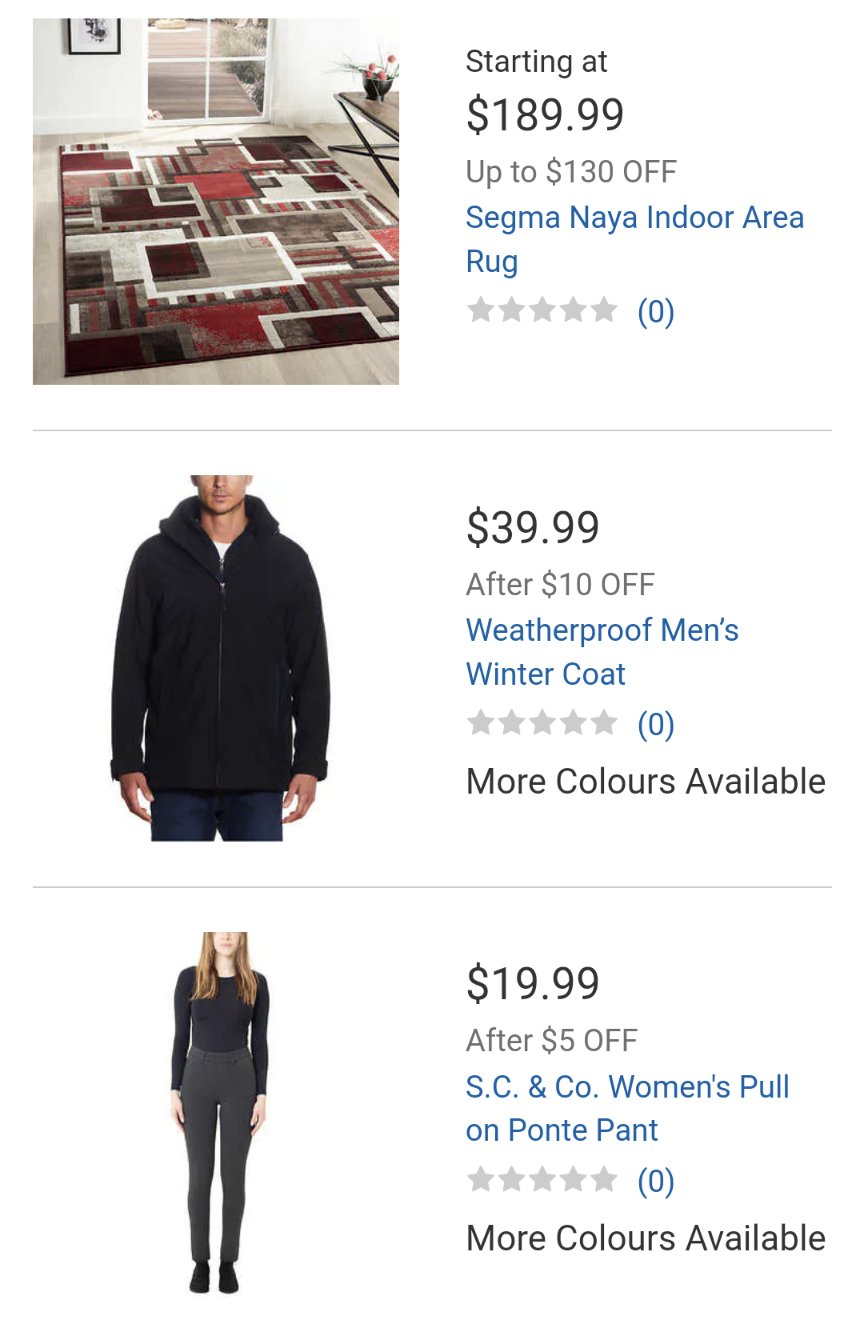Click the Up to $130 OFF label
864x1326 pixels.
click(571, 172)
